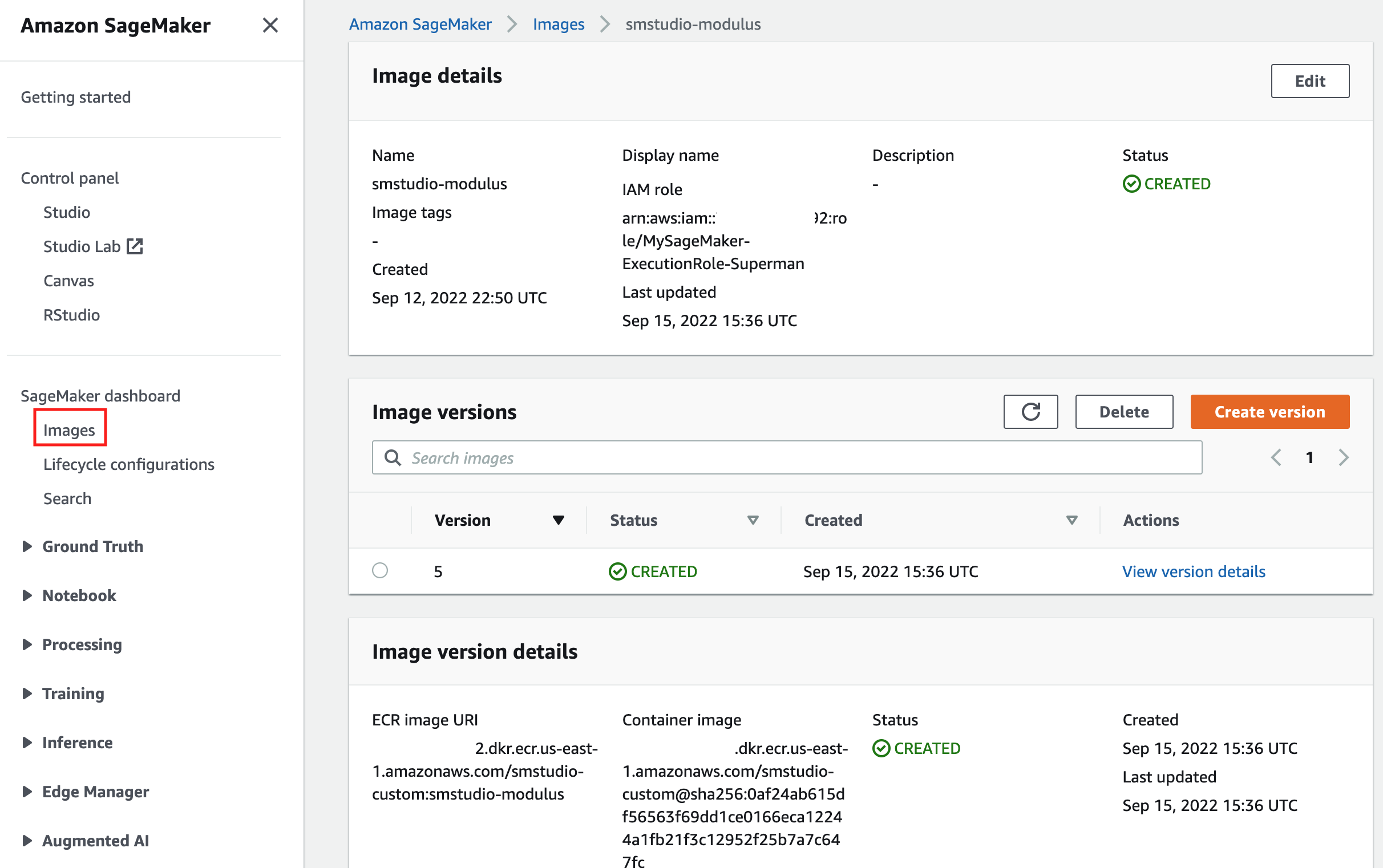The image size is (1383, 868).
Task: Open Canvas from the sidebar
Action: click(x=68, y=281)
